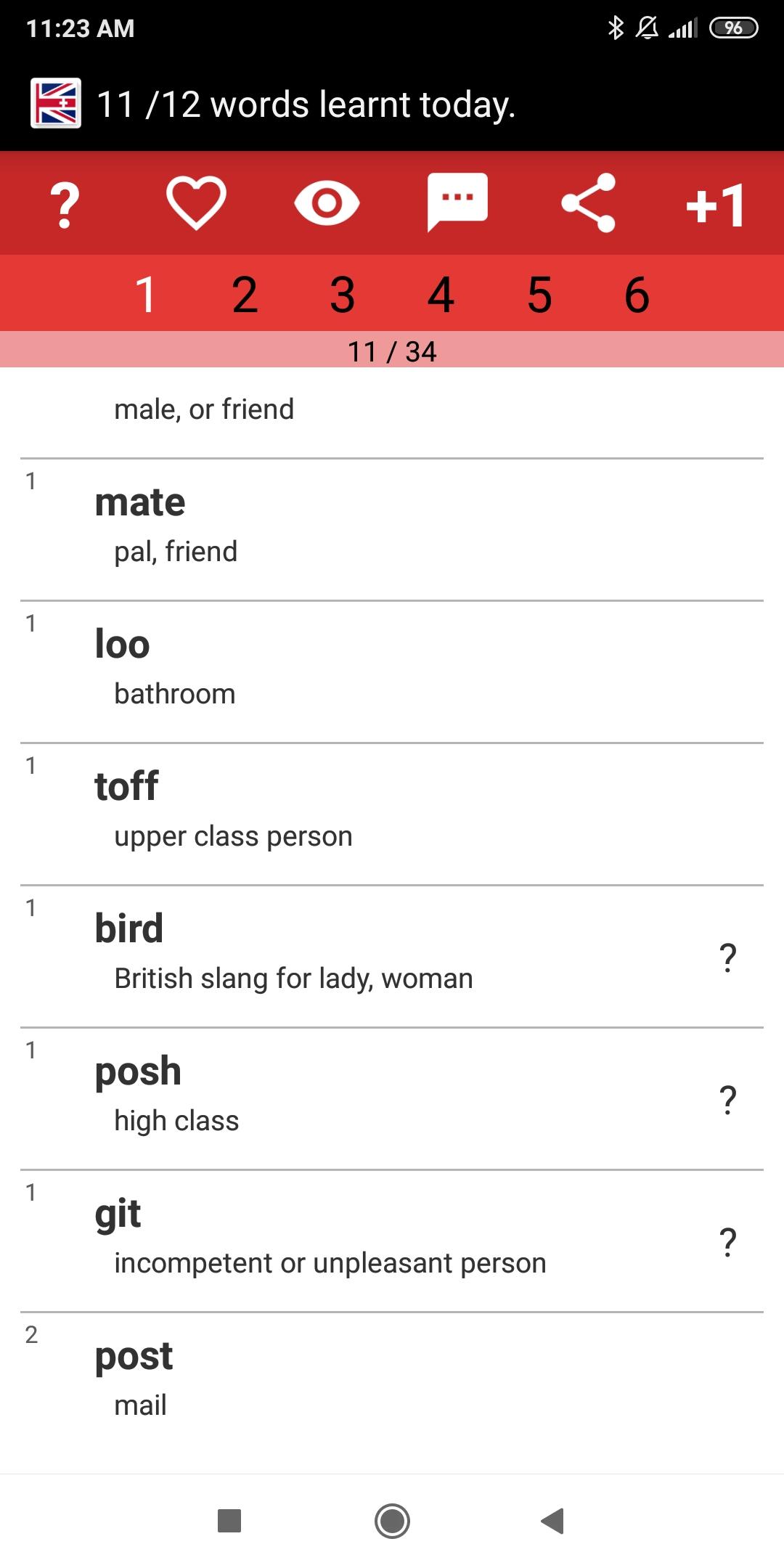Switch to level tab 1
This screenshot has height=1568, width=784.
[x=146, y=295]
